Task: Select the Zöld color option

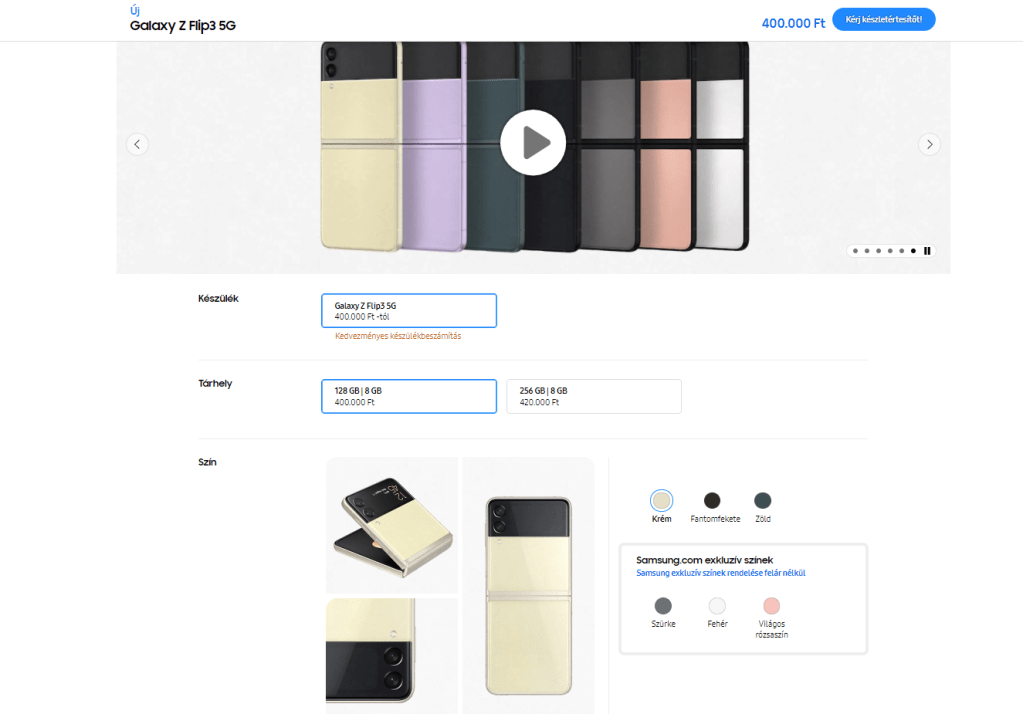Action: [x=763, y=500]
